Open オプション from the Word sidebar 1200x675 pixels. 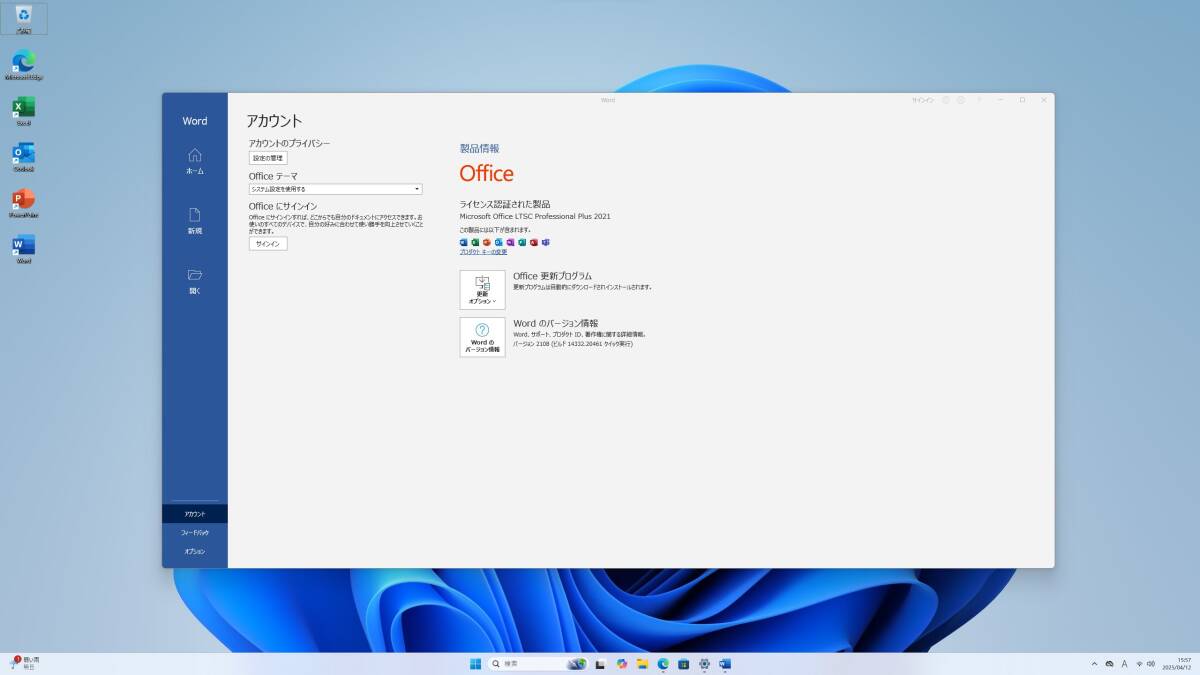pos(195,551)
